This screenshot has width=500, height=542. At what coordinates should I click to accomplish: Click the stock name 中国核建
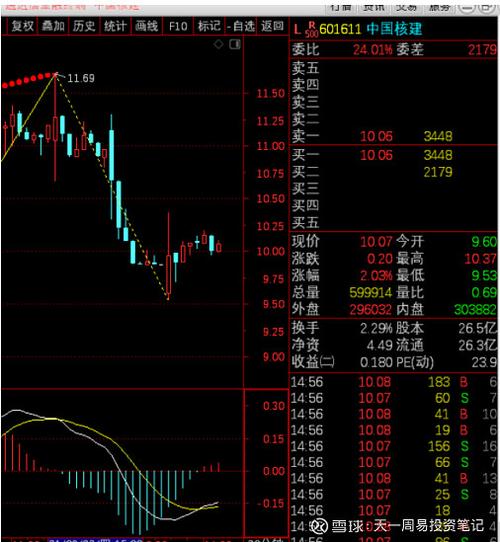(394, 29)
